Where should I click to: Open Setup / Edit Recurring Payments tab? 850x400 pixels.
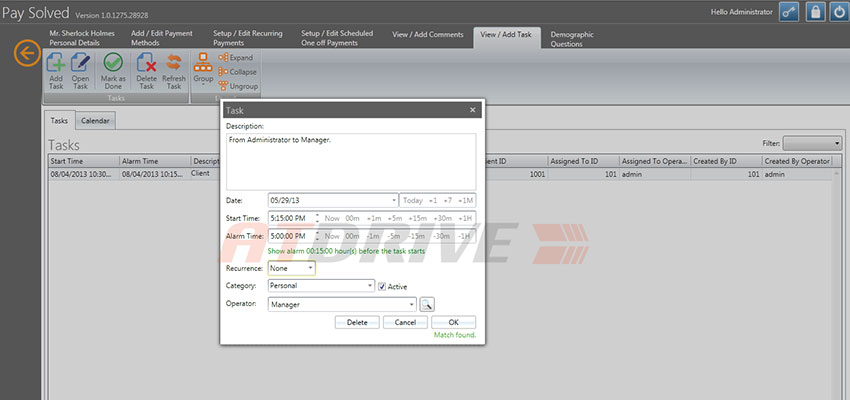pyautogui.click(x=248, y=38)
